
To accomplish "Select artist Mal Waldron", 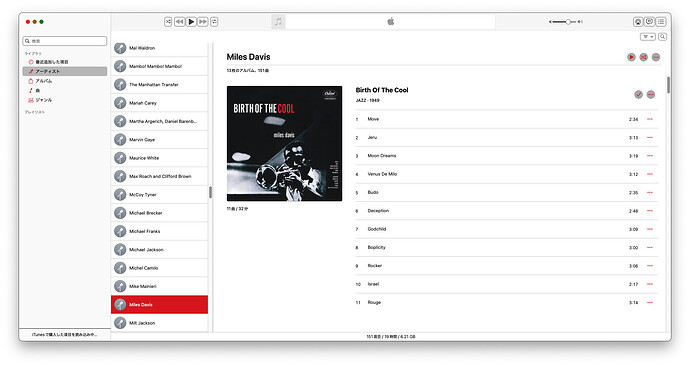I will coord(159,48).
